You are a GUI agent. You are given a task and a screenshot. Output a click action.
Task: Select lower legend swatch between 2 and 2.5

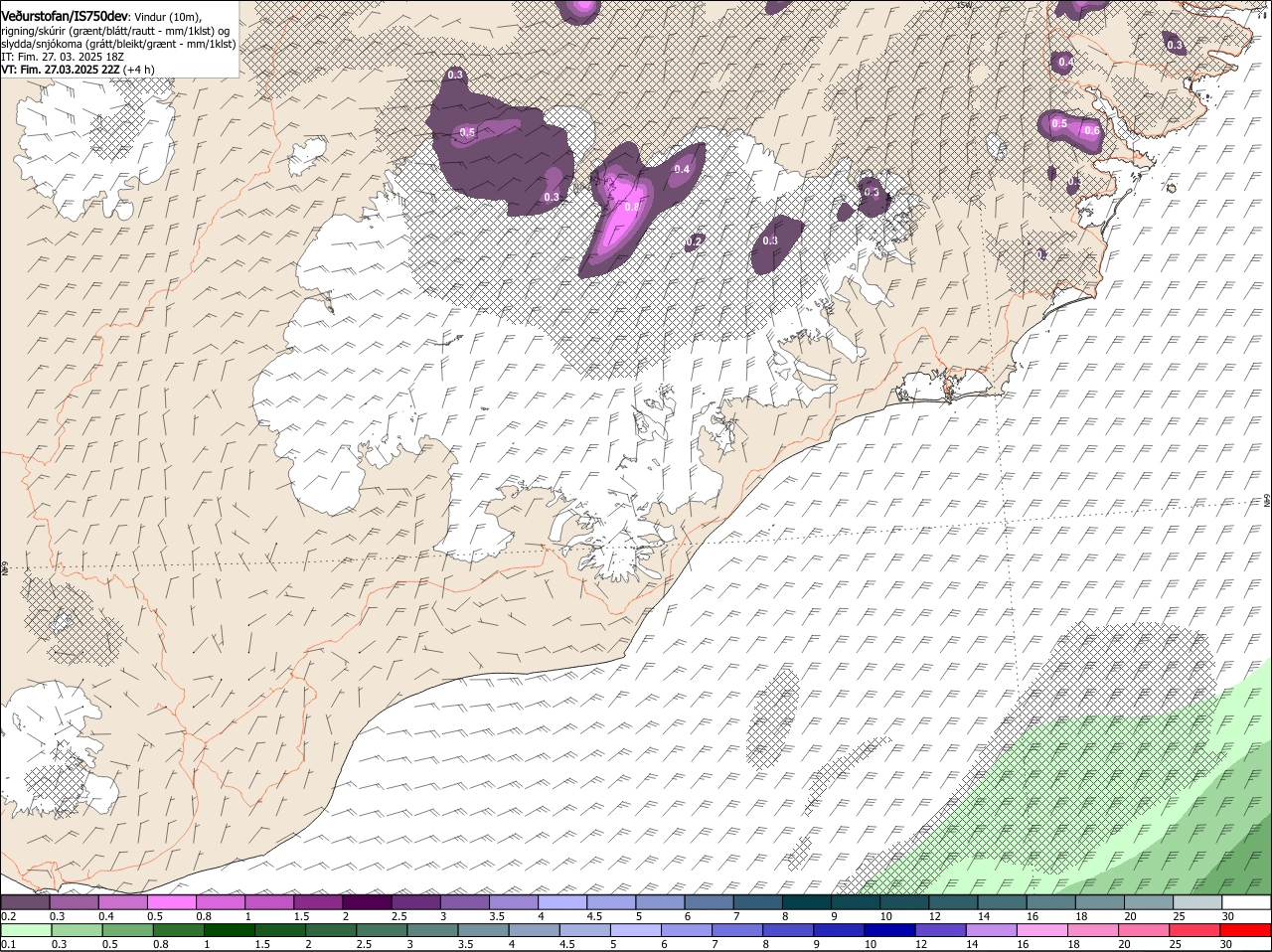coord(331,930)
